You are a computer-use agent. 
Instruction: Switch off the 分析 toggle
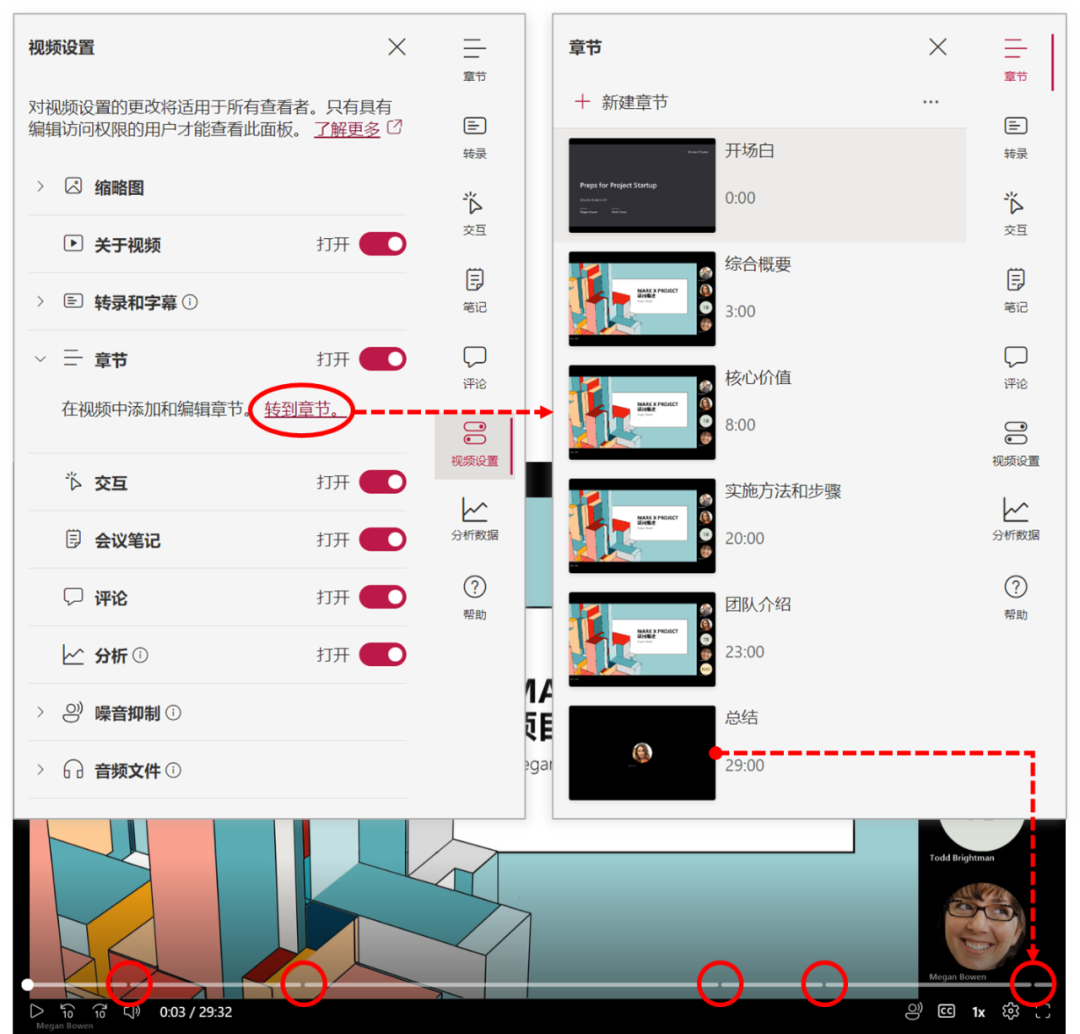[x=381, y=655]
